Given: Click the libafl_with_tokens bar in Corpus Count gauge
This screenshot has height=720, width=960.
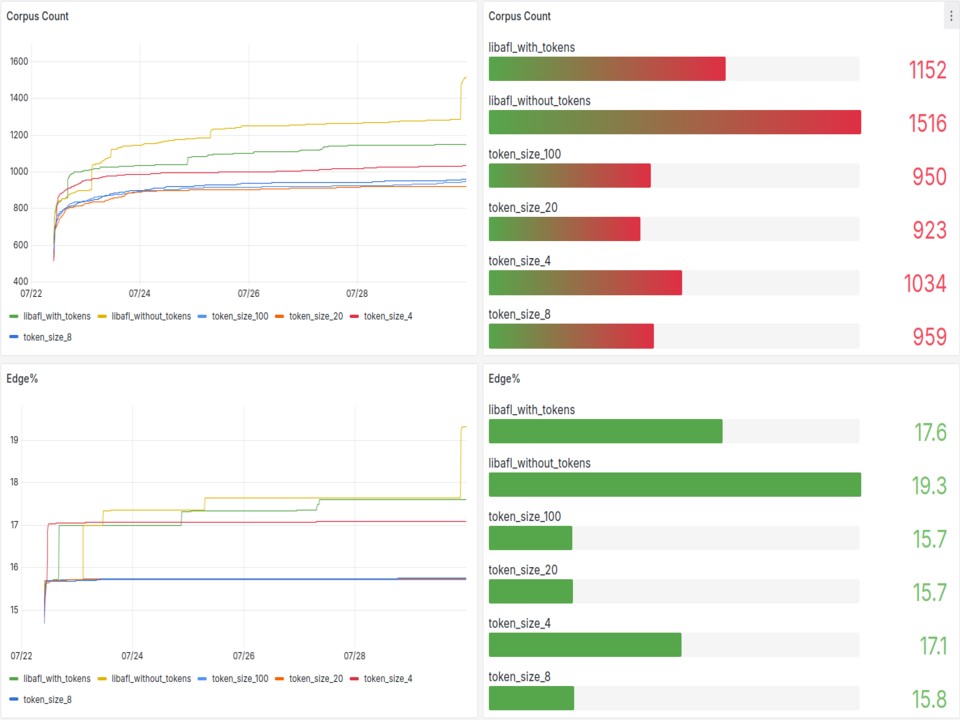Looking at the screenshot, I should click(607, 69).
